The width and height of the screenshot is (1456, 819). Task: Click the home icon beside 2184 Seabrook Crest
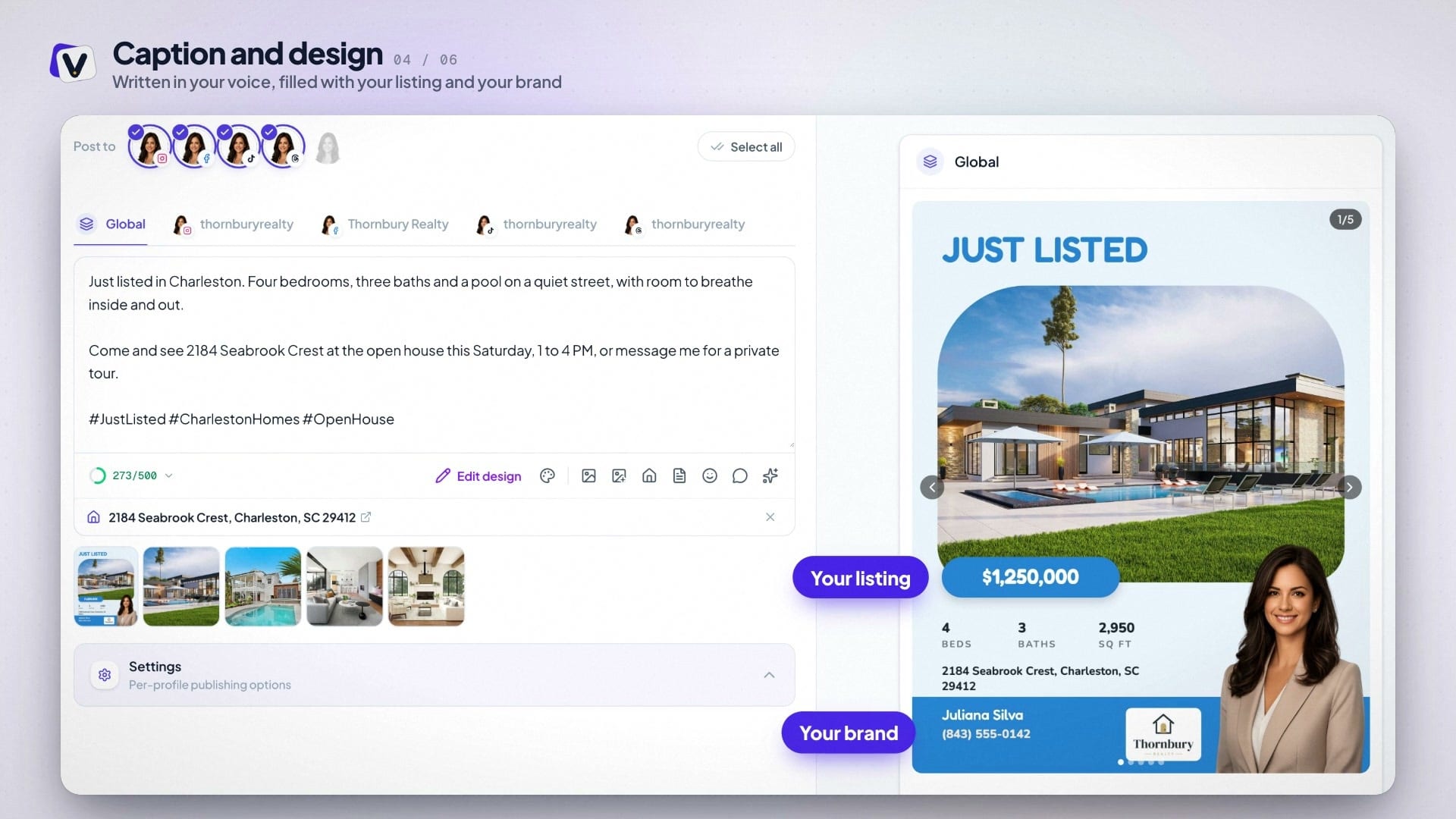point(93,517)
